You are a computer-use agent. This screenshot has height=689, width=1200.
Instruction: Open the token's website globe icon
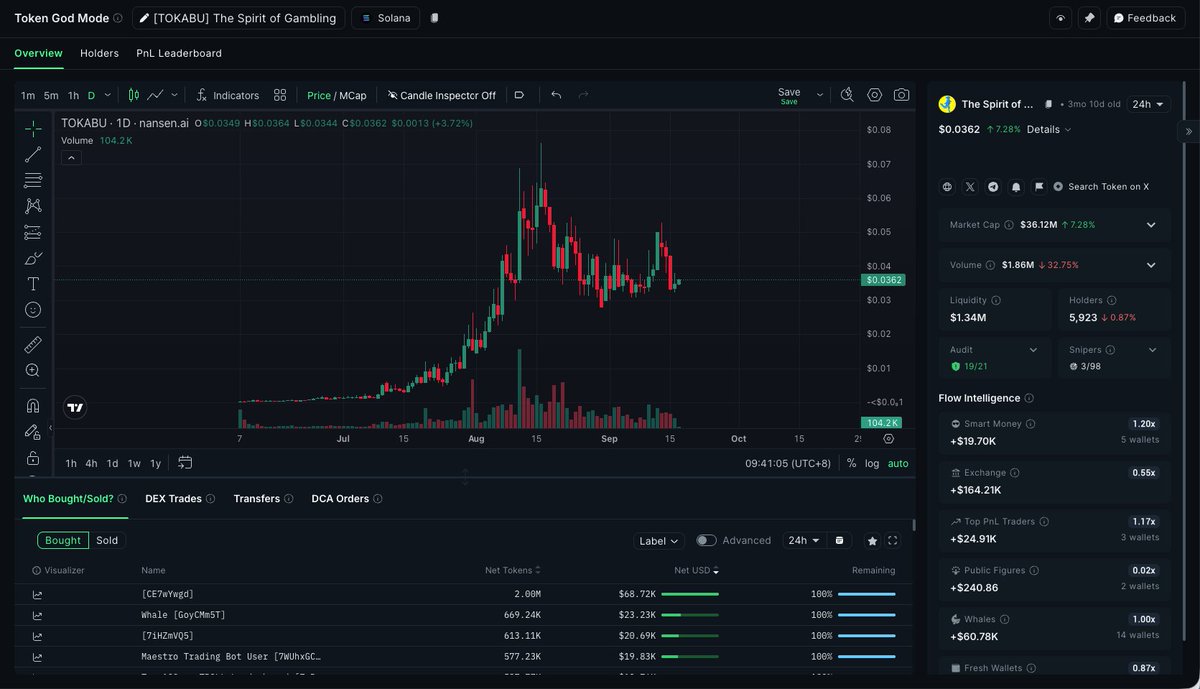[x=947, y=187]
